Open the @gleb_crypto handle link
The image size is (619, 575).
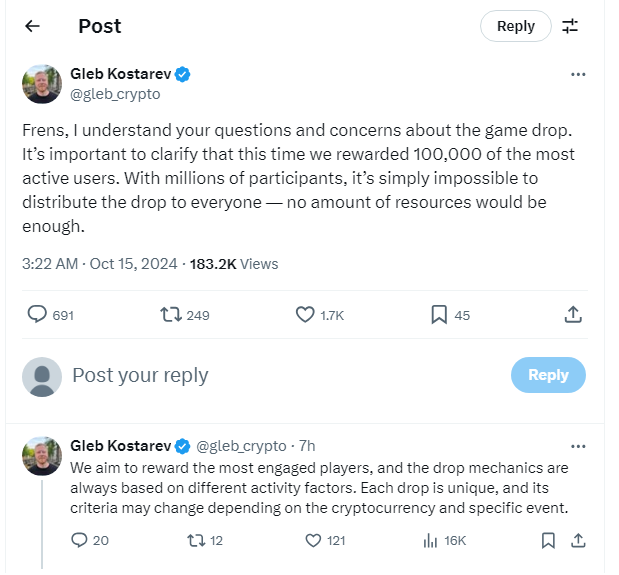pos(115,94)
